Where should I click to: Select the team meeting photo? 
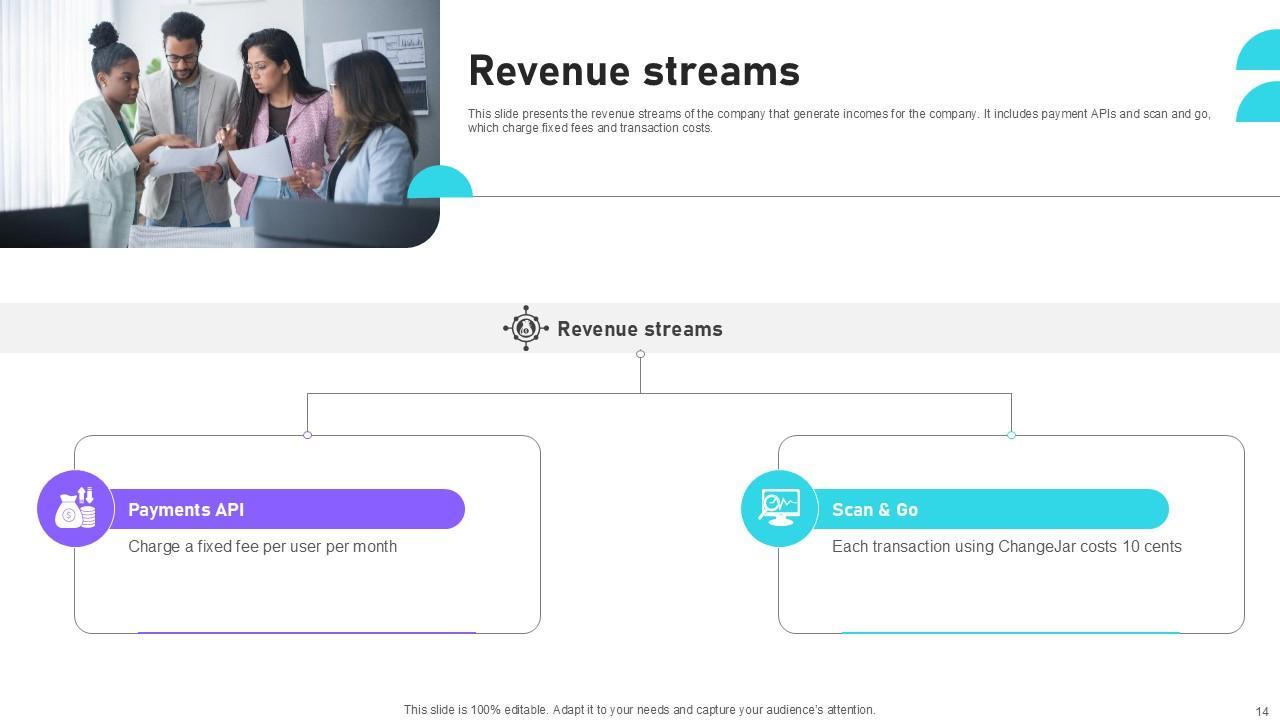220,124
